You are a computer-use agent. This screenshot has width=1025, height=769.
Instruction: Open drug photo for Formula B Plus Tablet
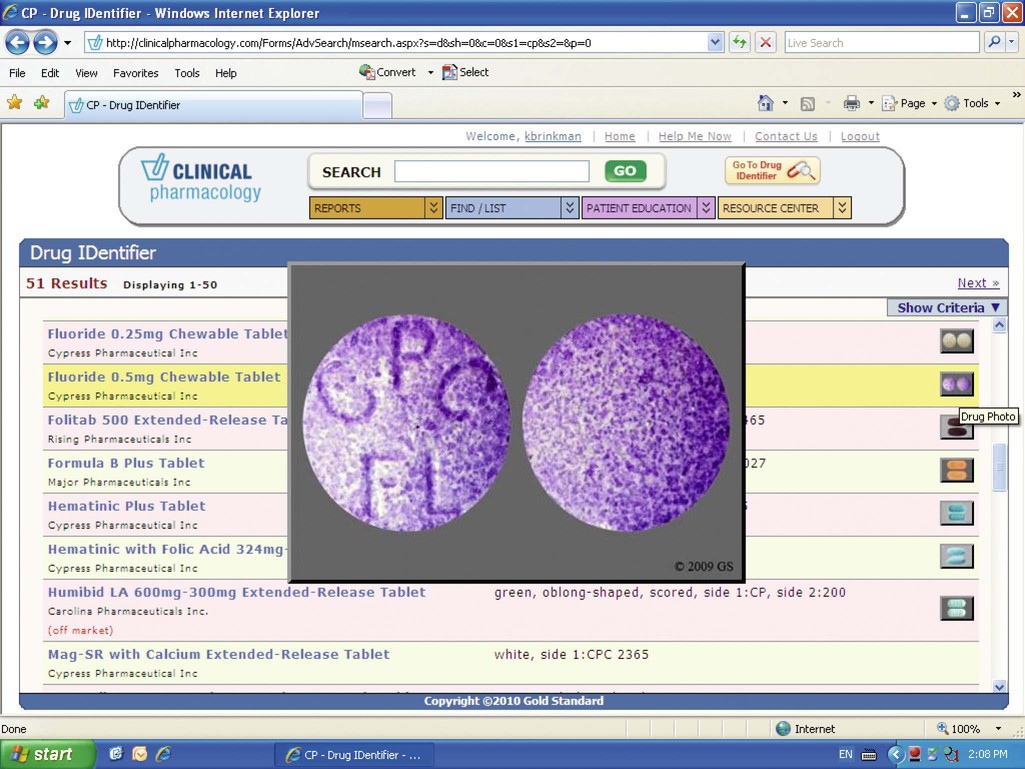(x=956, y=470)
